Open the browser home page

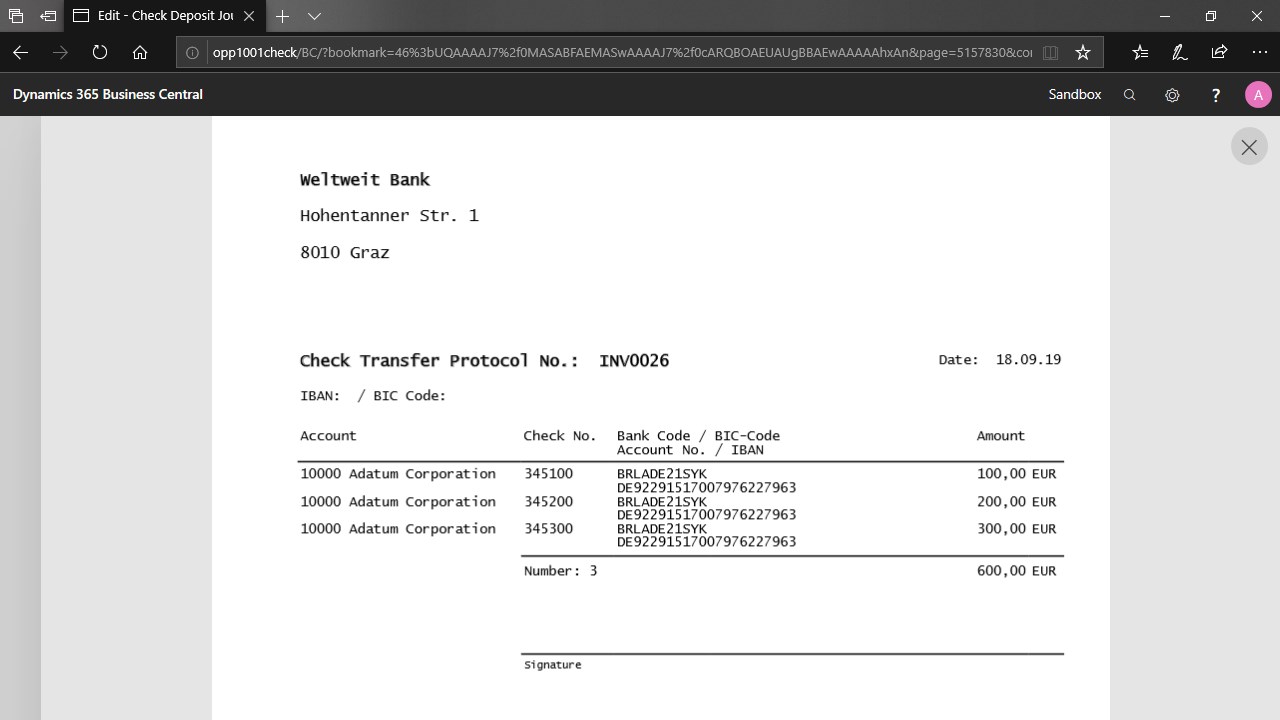140,52
